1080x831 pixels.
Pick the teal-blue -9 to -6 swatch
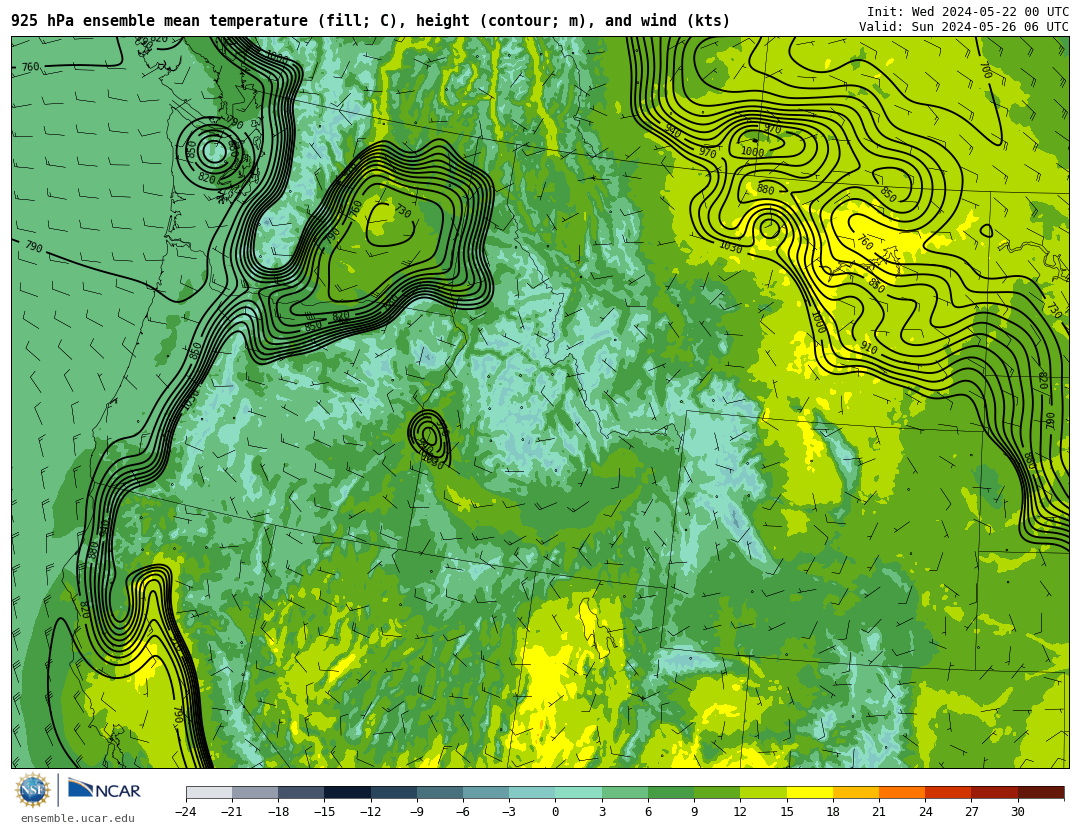pos(439,792)
